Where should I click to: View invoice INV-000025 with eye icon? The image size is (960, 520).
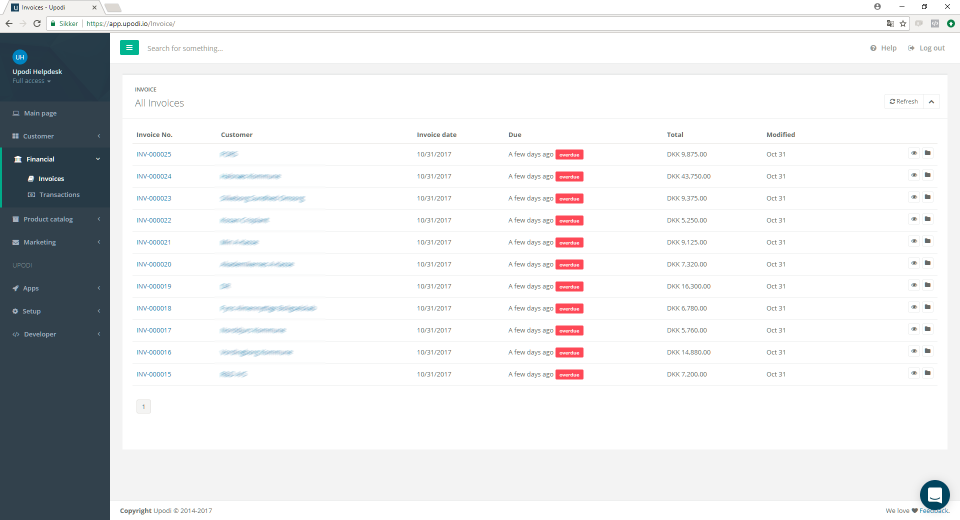[913, 154]
